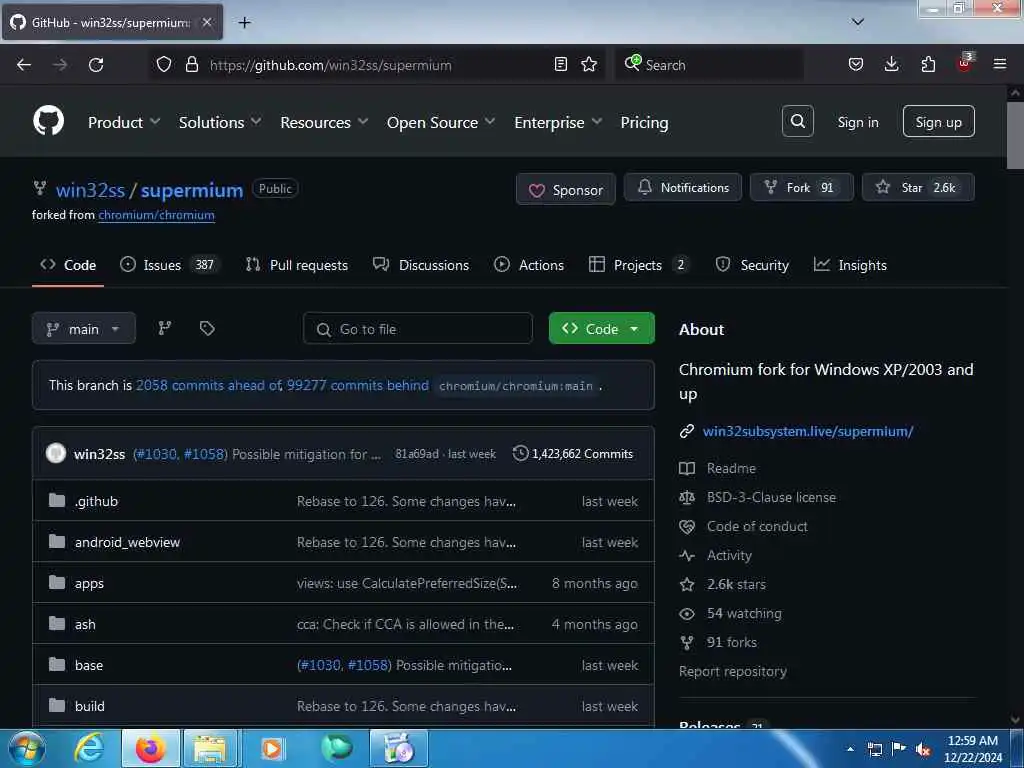
Task: Open the extensions puzzle icon
Action: [928, 64]
